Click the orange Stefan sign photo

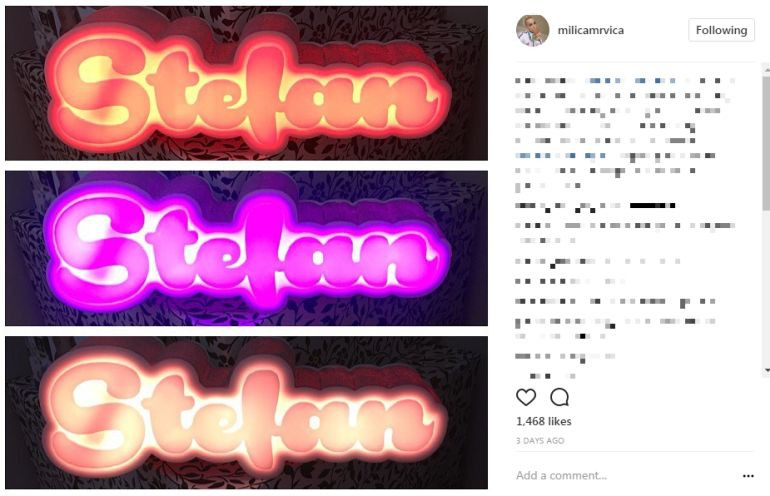tap(247, 83)
